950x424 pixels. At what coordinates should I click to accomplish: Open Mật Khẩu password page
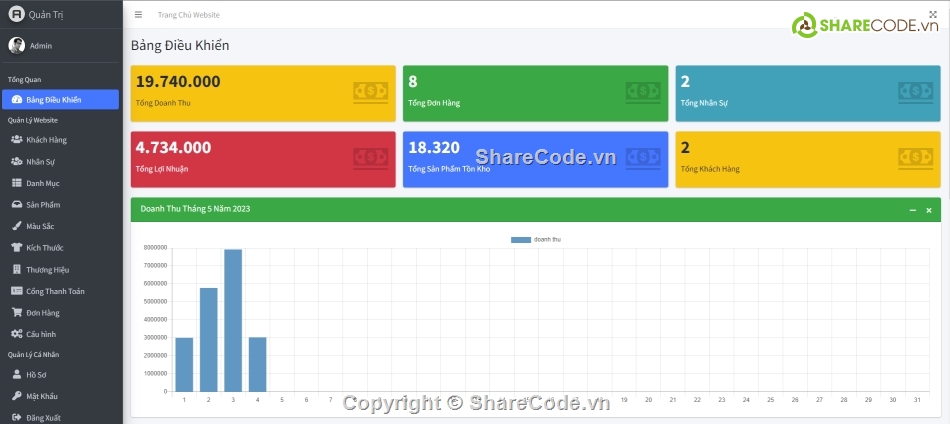[x=60, y=396]
